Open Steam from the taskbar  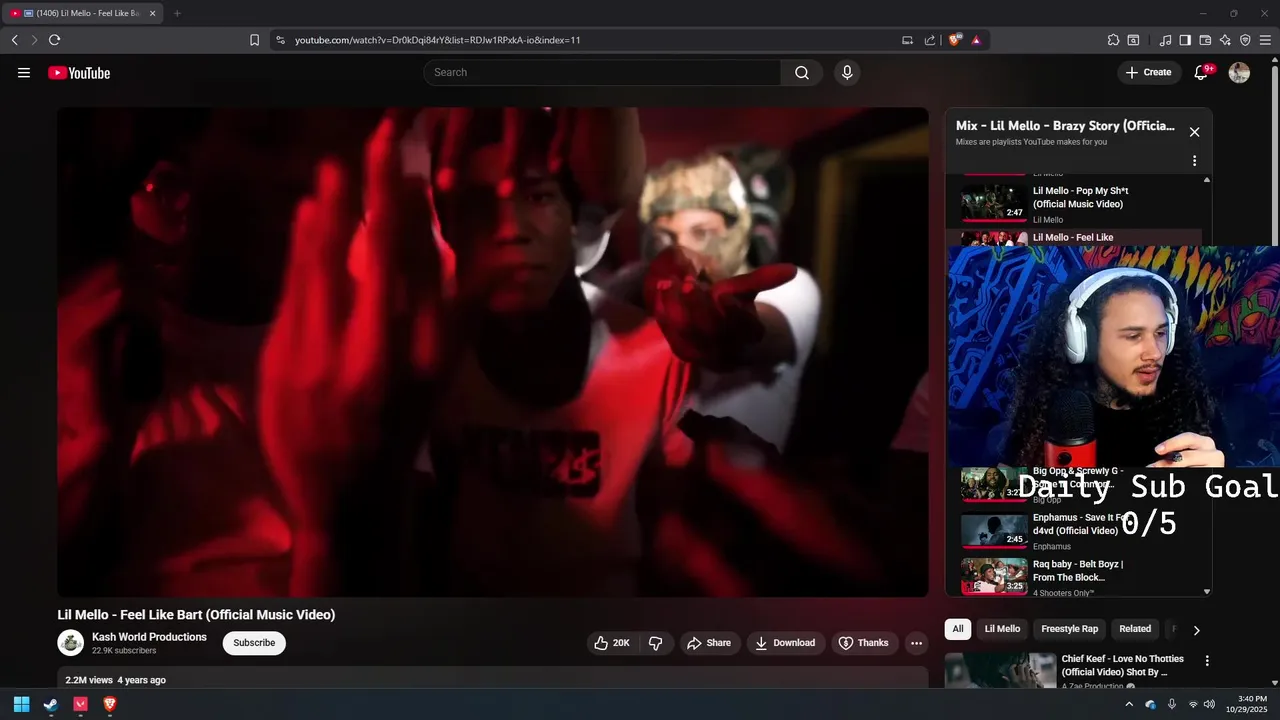(x=51, y=704)
